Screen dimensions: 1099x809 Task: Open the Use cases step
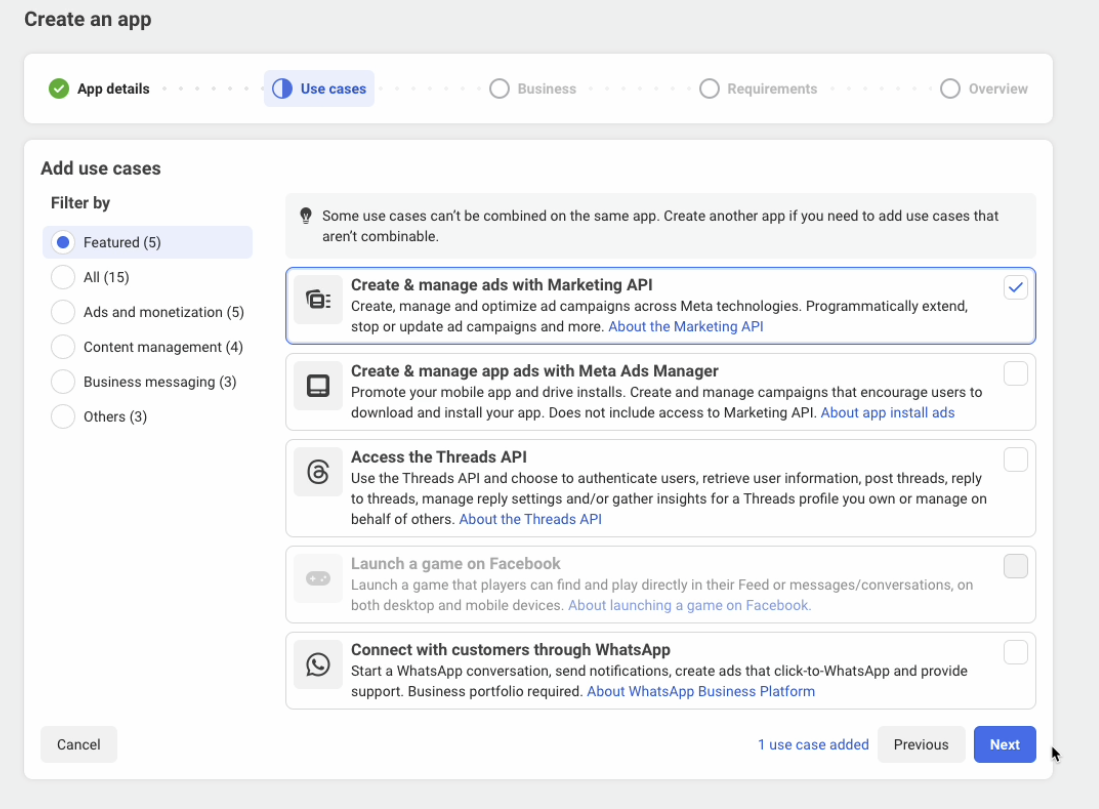(x=319, y=89)
